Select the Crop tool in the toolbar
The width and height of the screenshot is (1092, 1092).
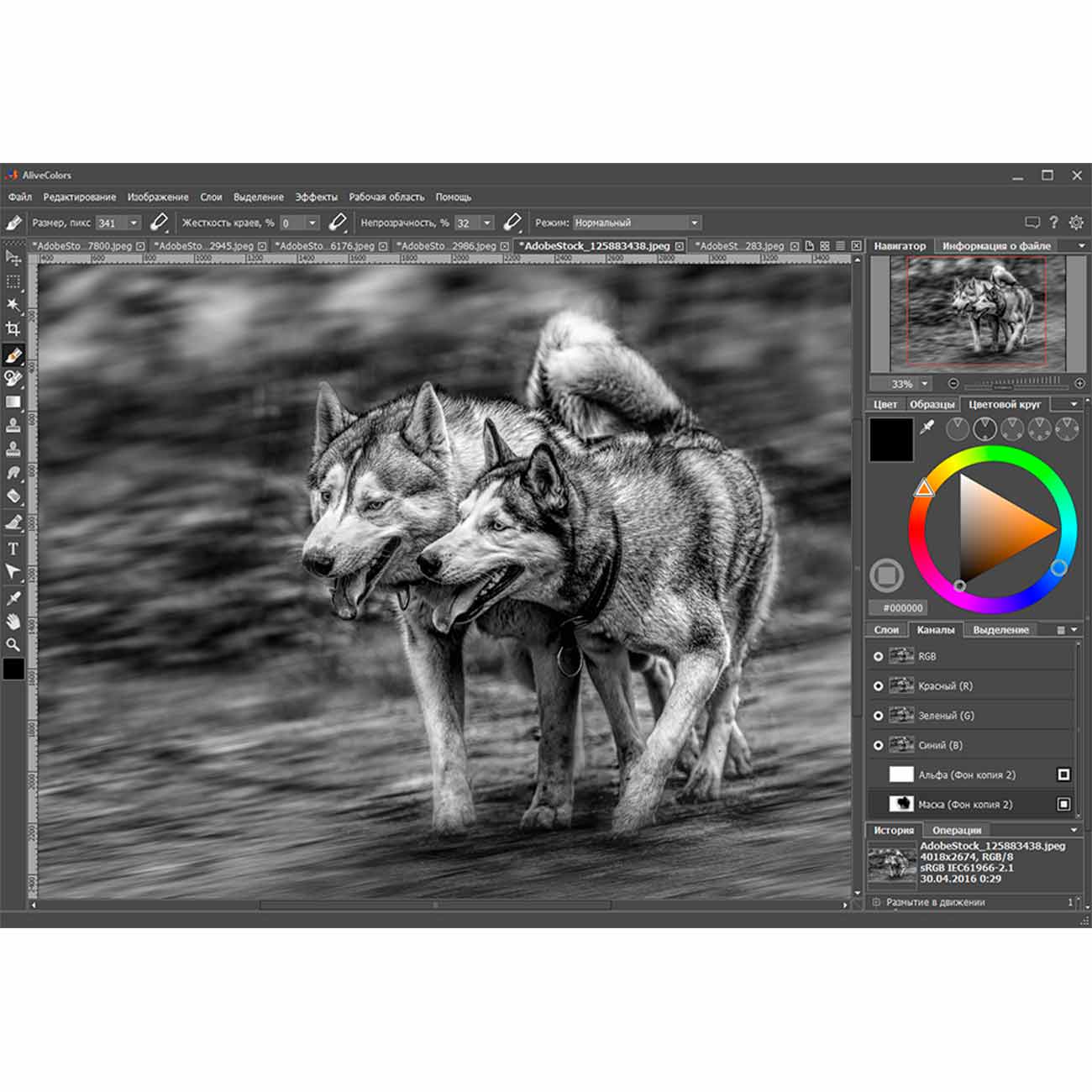(13, 328)
